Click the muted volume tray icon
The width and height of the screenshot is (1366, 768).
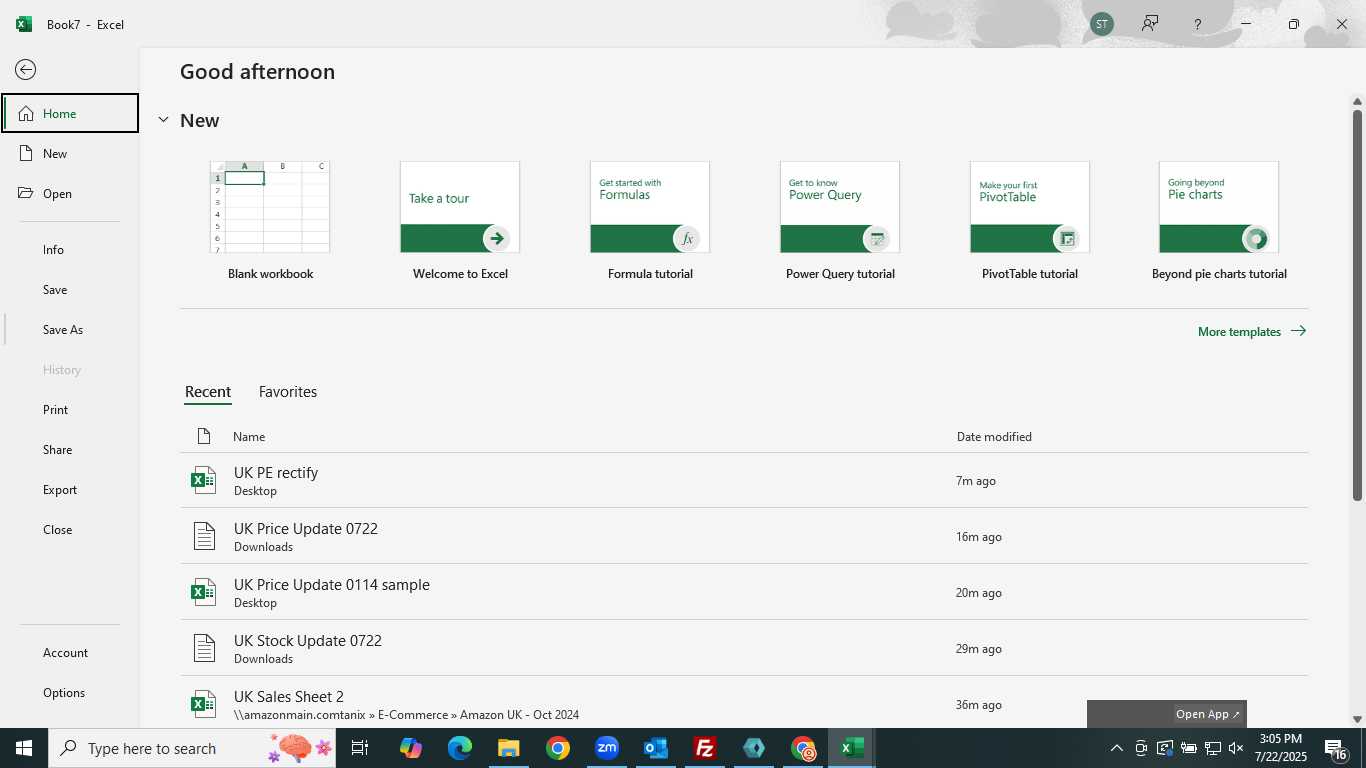click(x=1236, y=748)
